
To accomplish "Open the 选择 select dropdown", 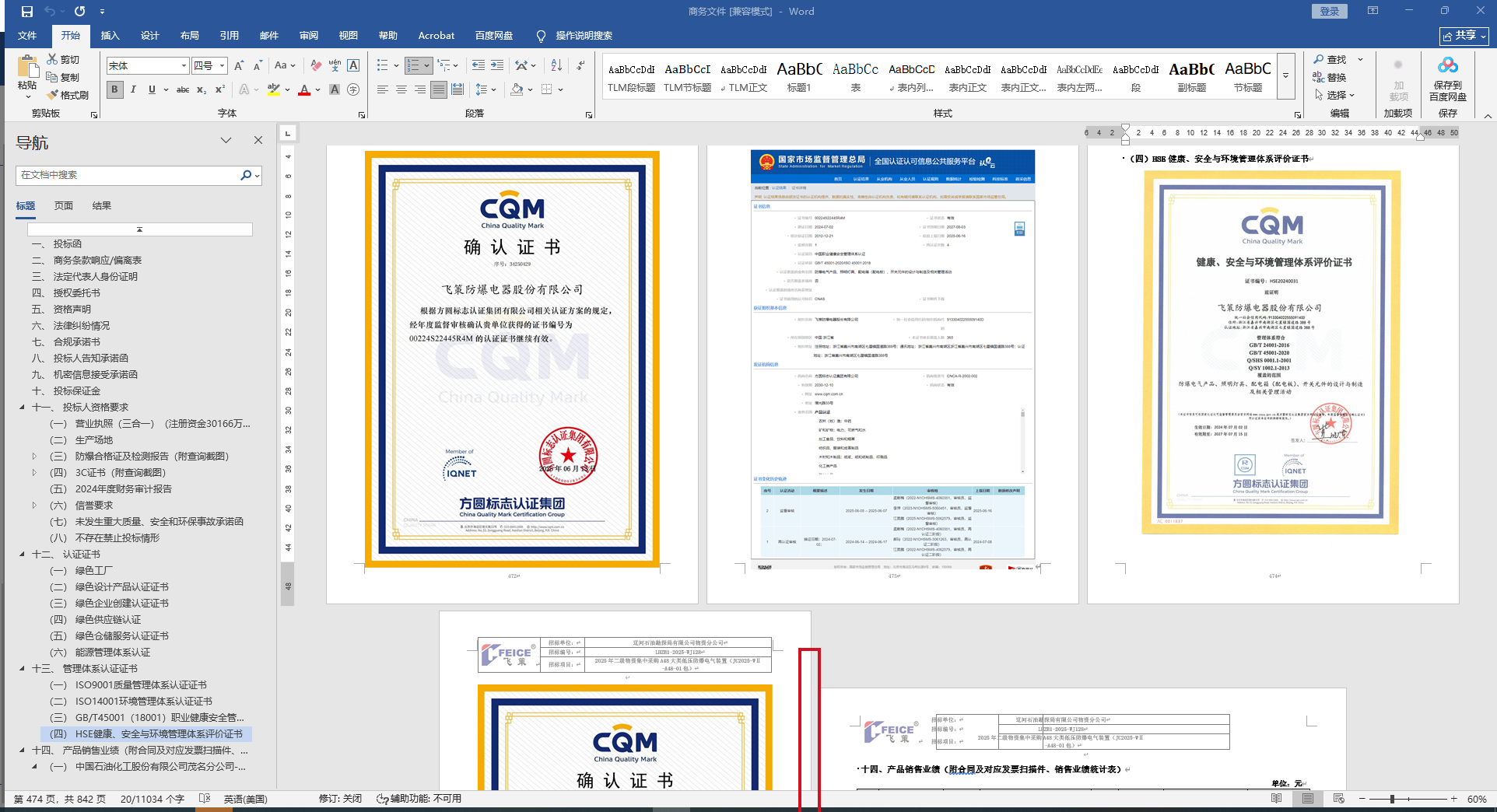I will [x=1335, y=95].
